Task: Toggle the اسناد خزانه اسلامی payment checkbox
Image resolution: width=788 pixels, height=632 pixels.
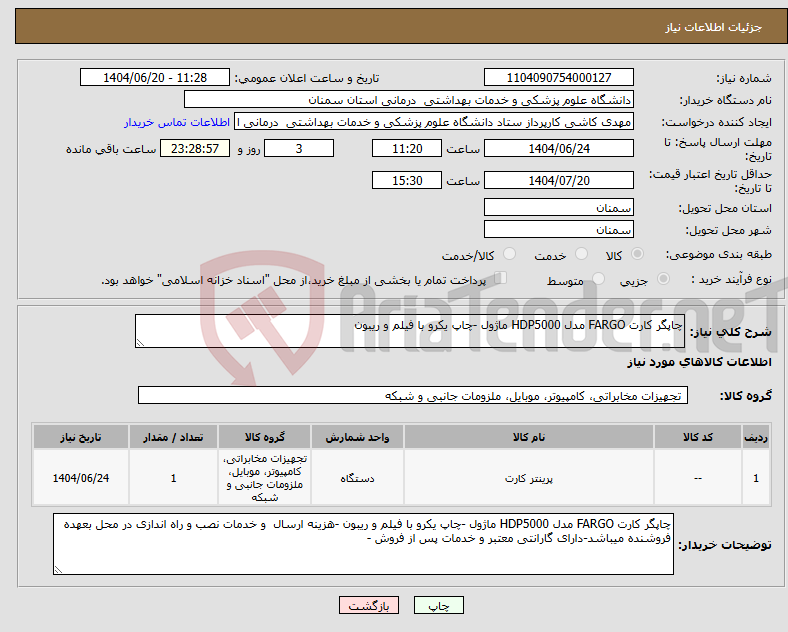Action: (501, 278)
